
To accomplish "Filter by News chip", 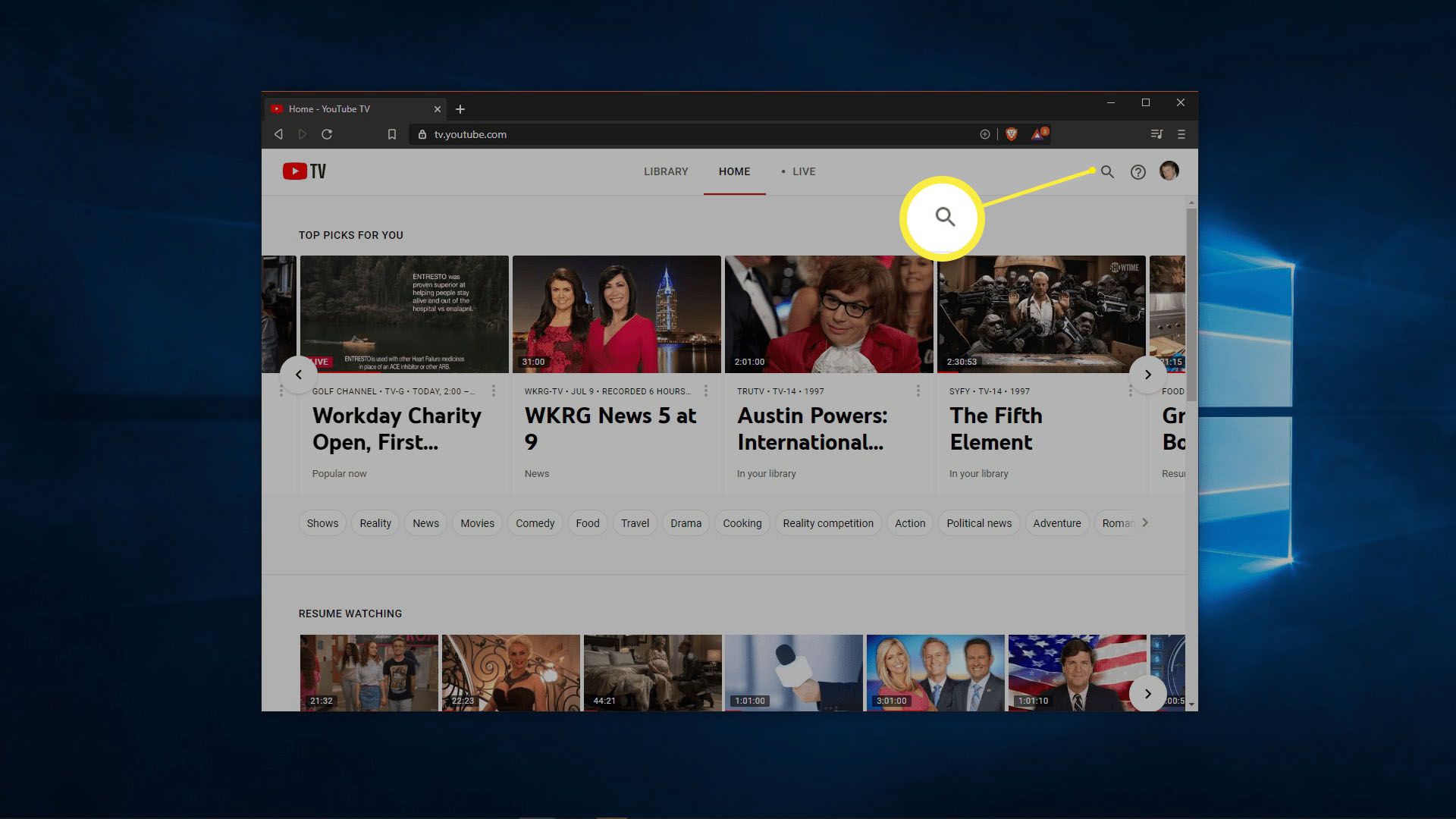I will (x=425, y=523).
